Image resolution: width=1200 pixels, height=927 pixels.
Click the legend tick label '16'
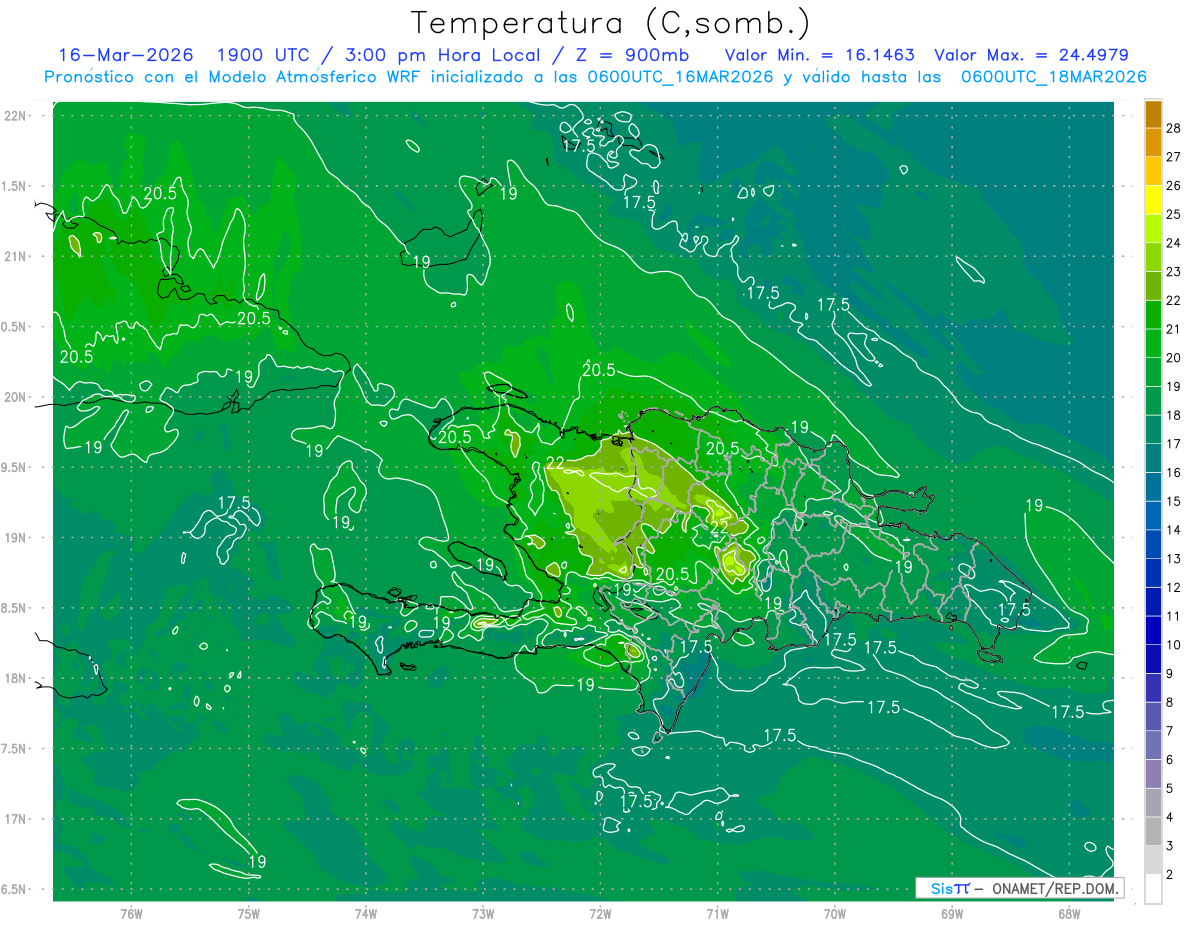(x=1174, y=472)
